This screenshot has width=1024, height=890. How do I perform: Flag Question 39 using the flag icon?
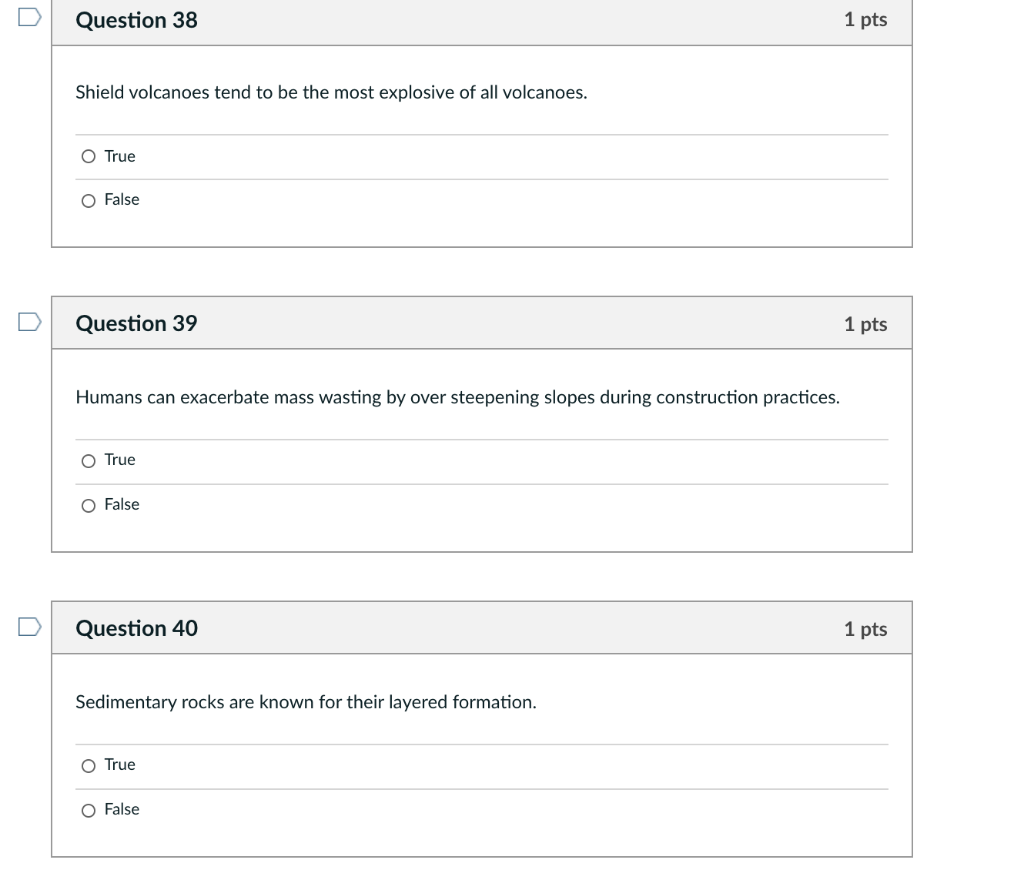29,322
